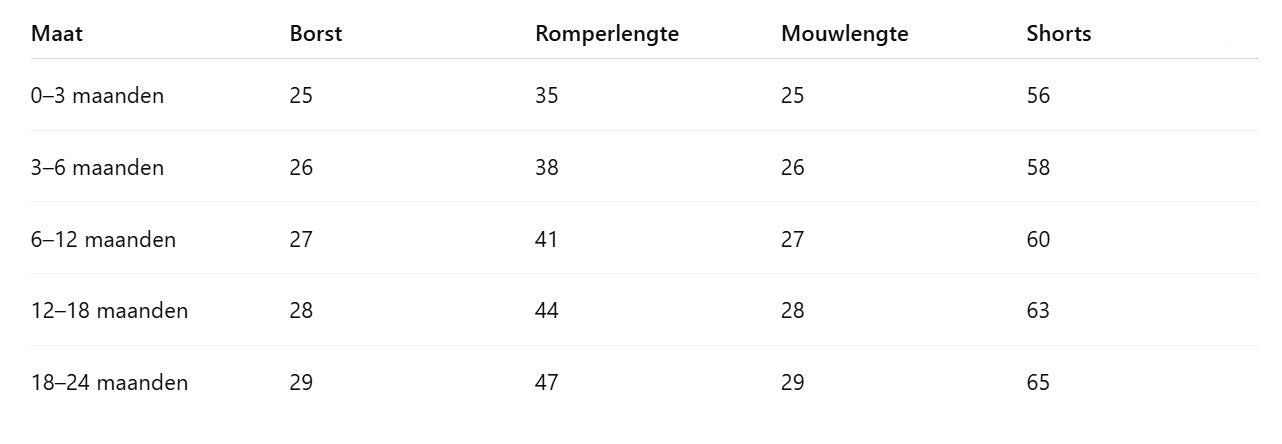
Task: Select the 18–24 maanden size label
Action: point(110,383)
